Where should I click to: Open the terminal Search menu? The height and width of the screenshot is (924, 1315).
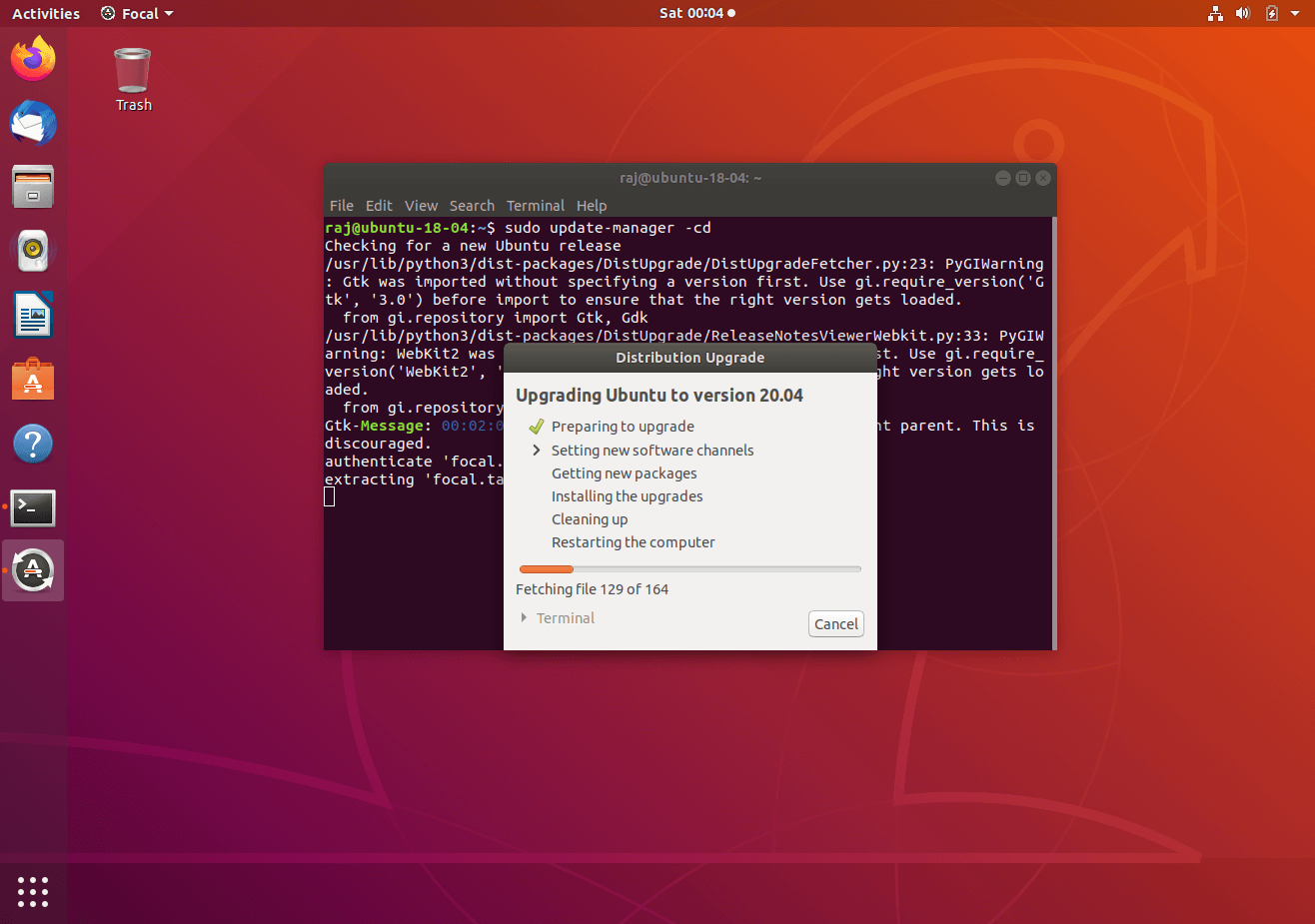point(472,205)
